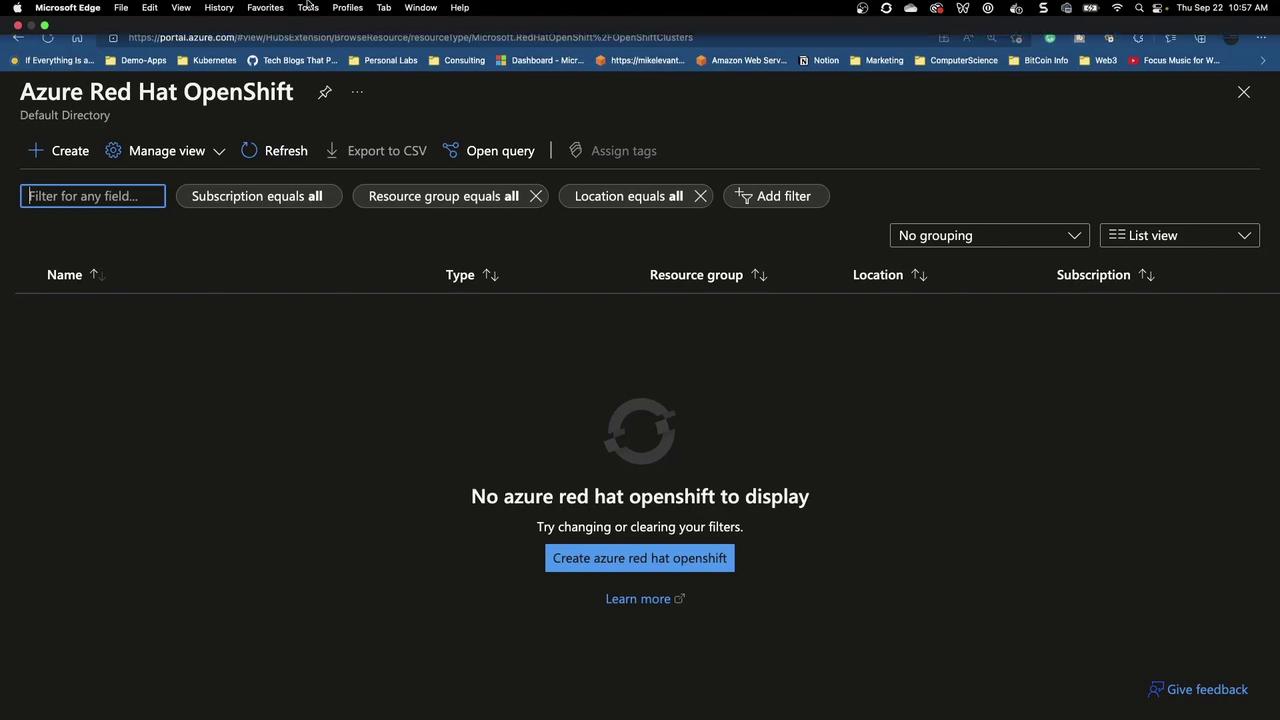Pin the Azure Red Hat OpenShift blade

pyautogui.click(x=325, y=92)
